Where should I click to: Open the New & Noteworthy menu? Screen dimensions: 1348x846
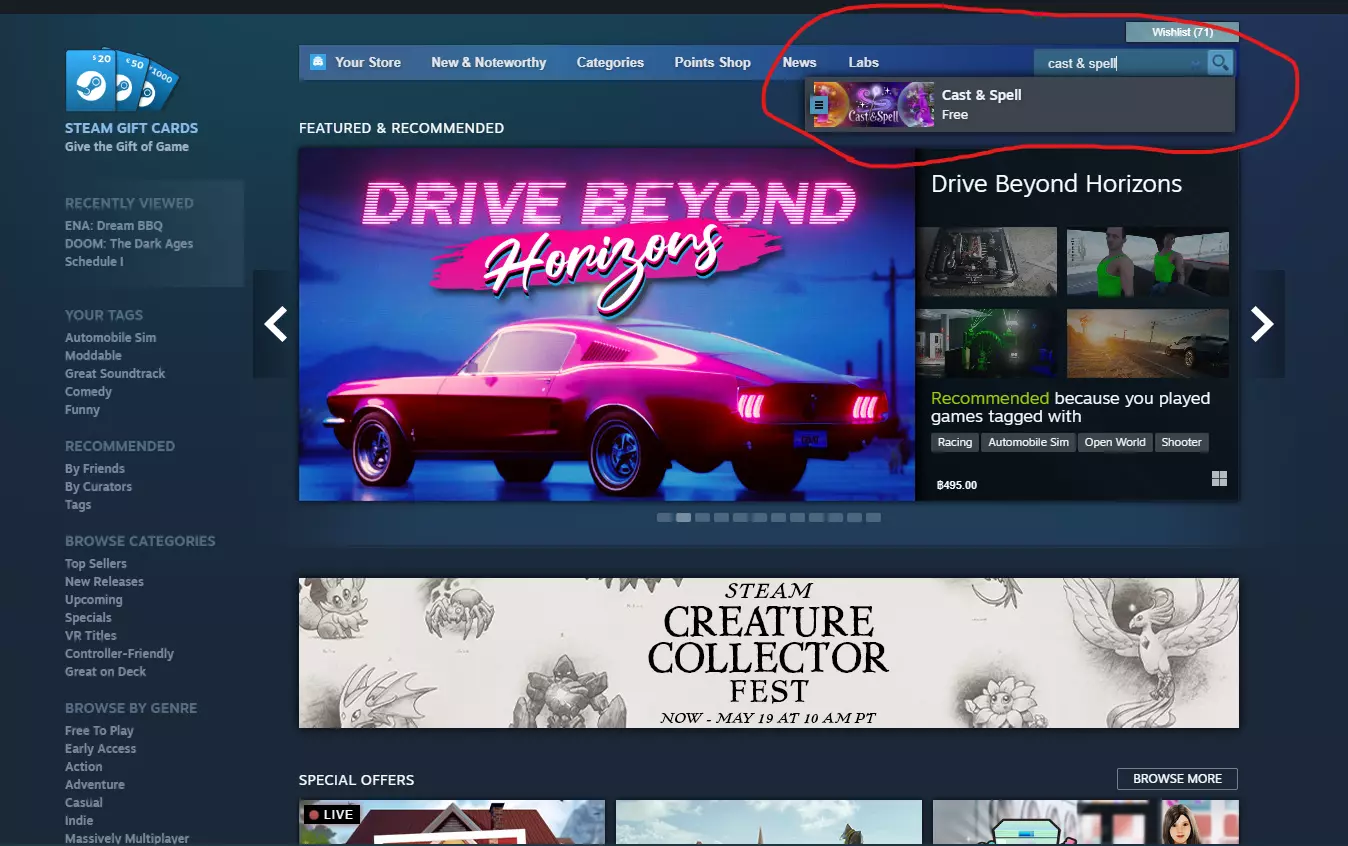pyautogui.click(x=489, y=62)
